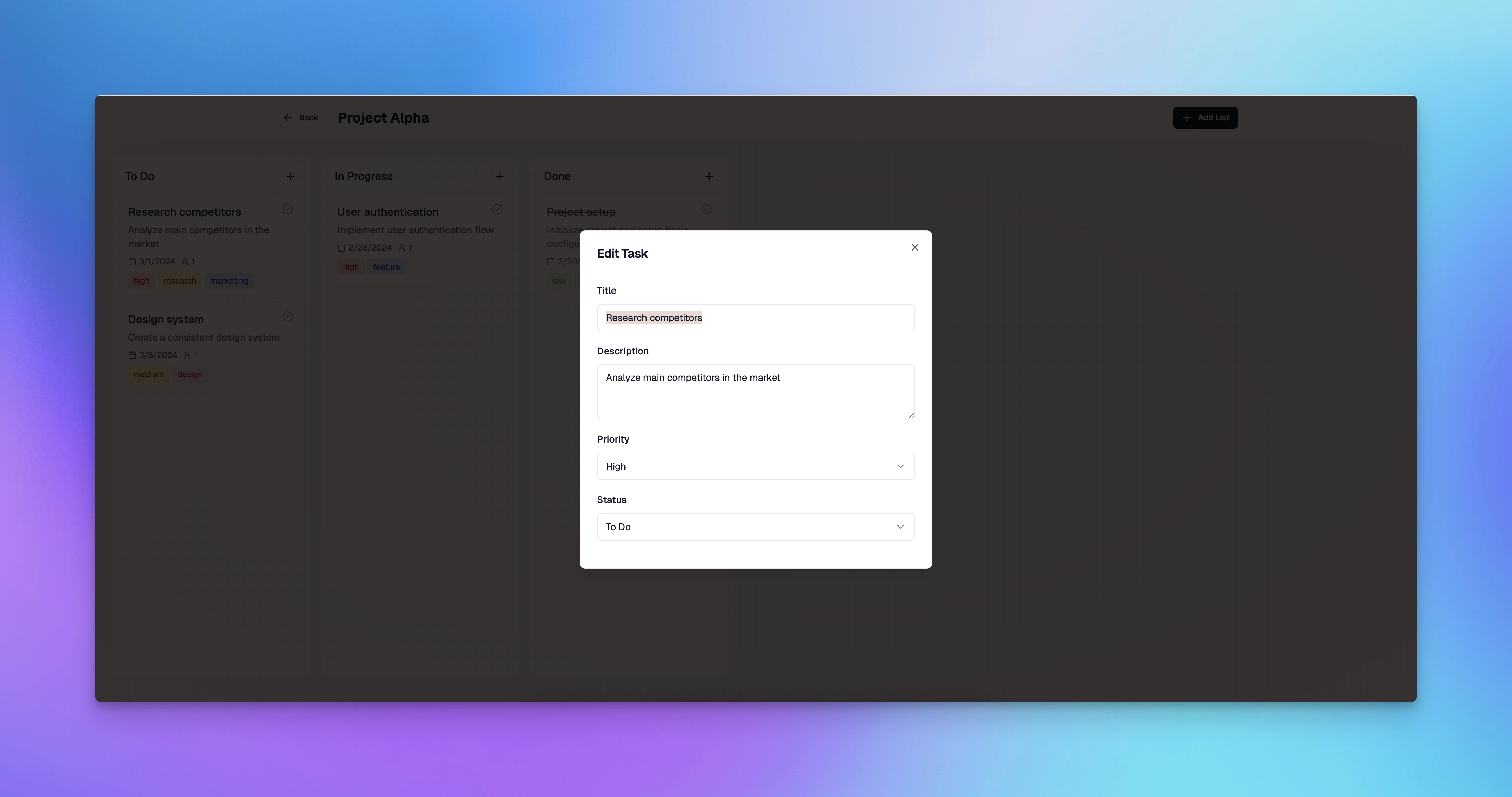This screenshot has width=1512, height=797.
Task: Click the feature tag on User authentication
Action: pyautogui.click(x=386, y=267)
